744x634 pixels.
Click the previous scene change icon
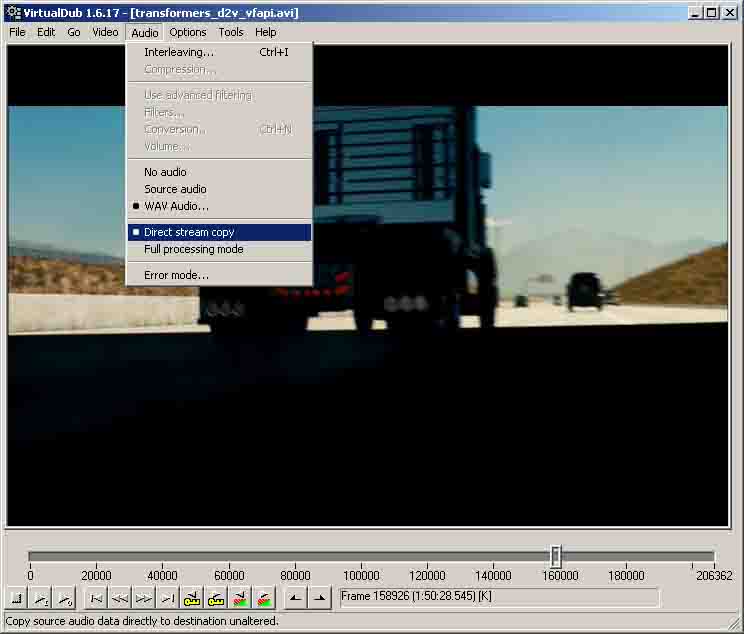240,598
